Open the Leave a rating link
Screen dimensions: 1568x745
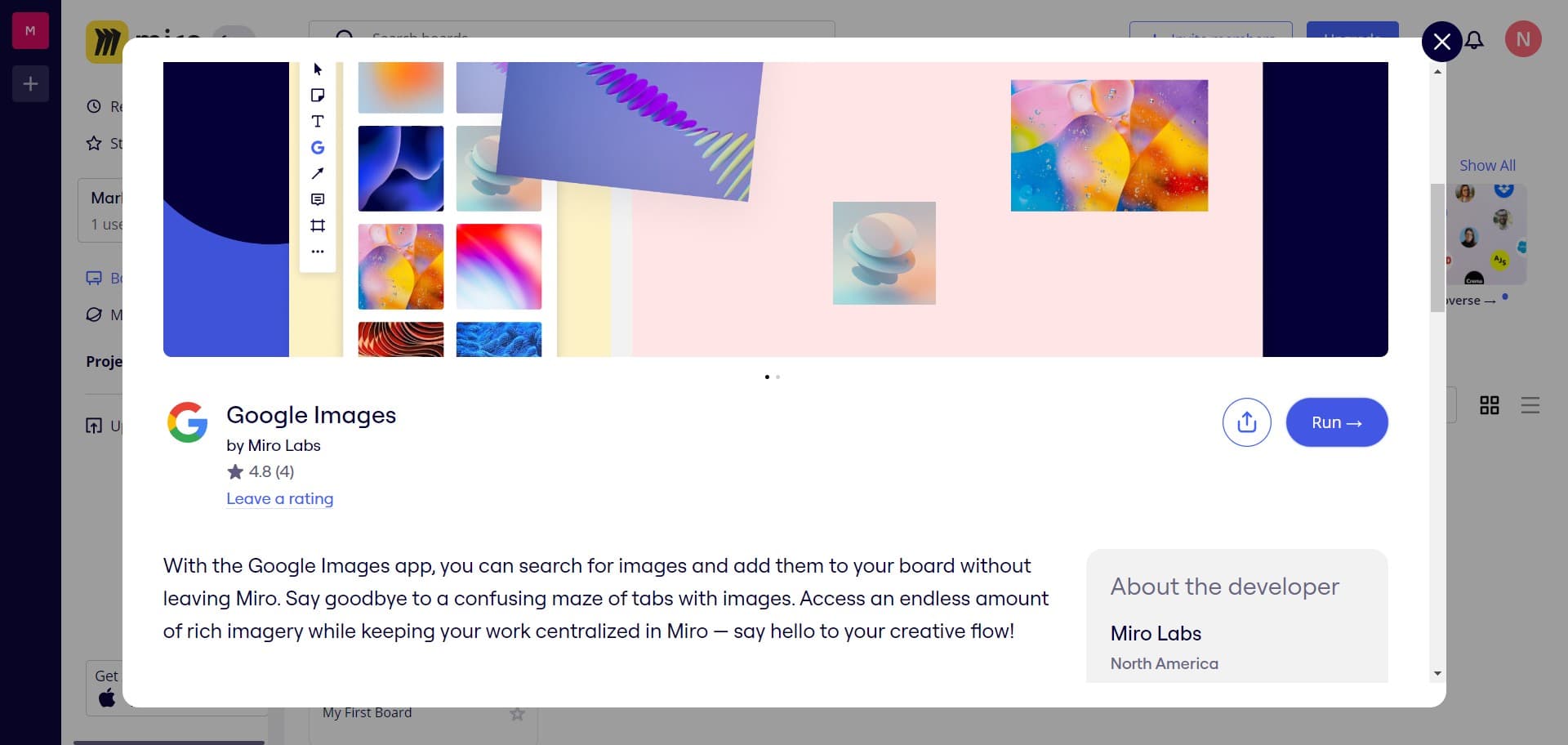click(x=279, y=498)
